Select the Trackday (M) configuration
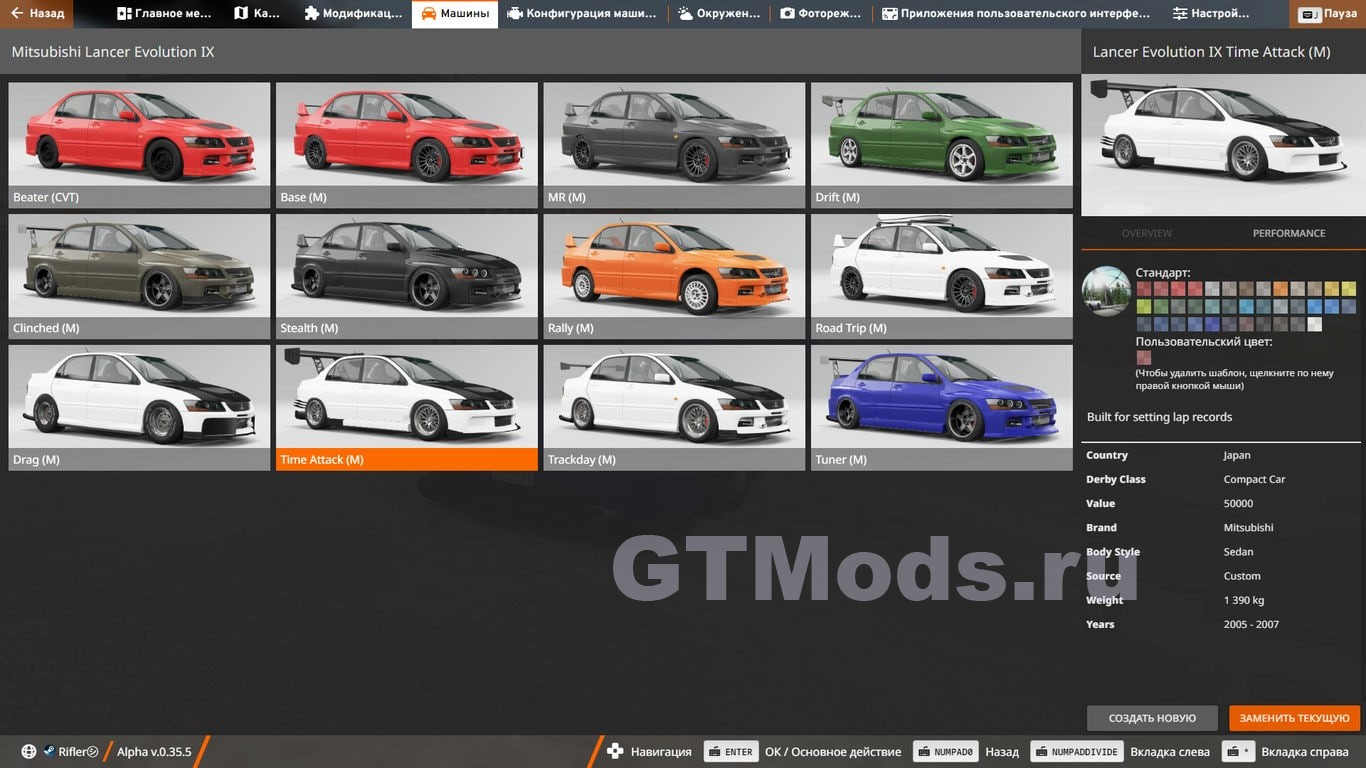The height and width of the screenshot is (768, 1366). [x=674, y=408]
